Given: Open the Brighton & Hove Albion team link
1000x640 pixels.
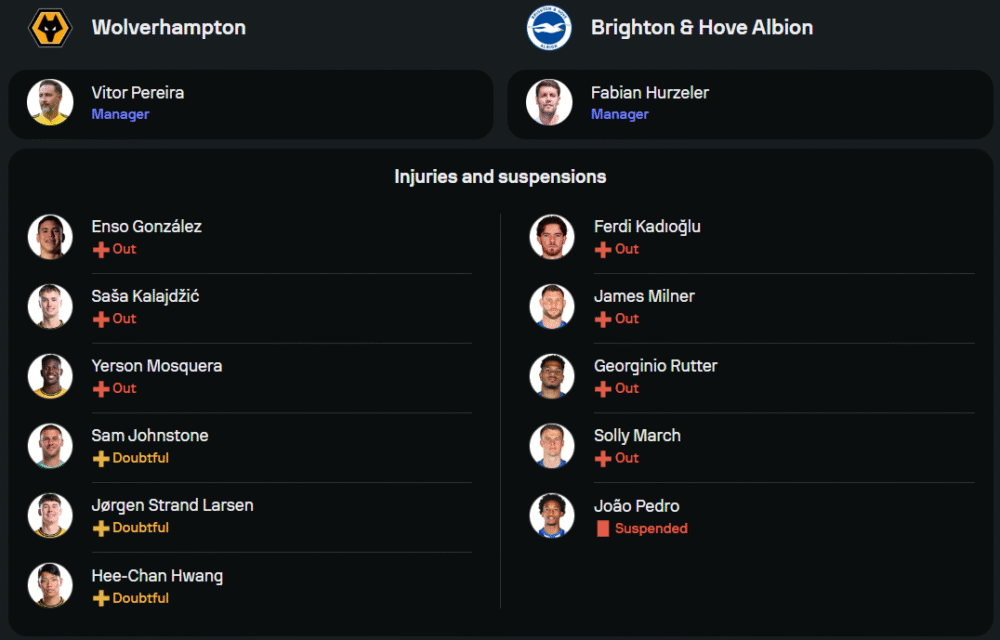Looking at the screenshot, I should [701, 27].
